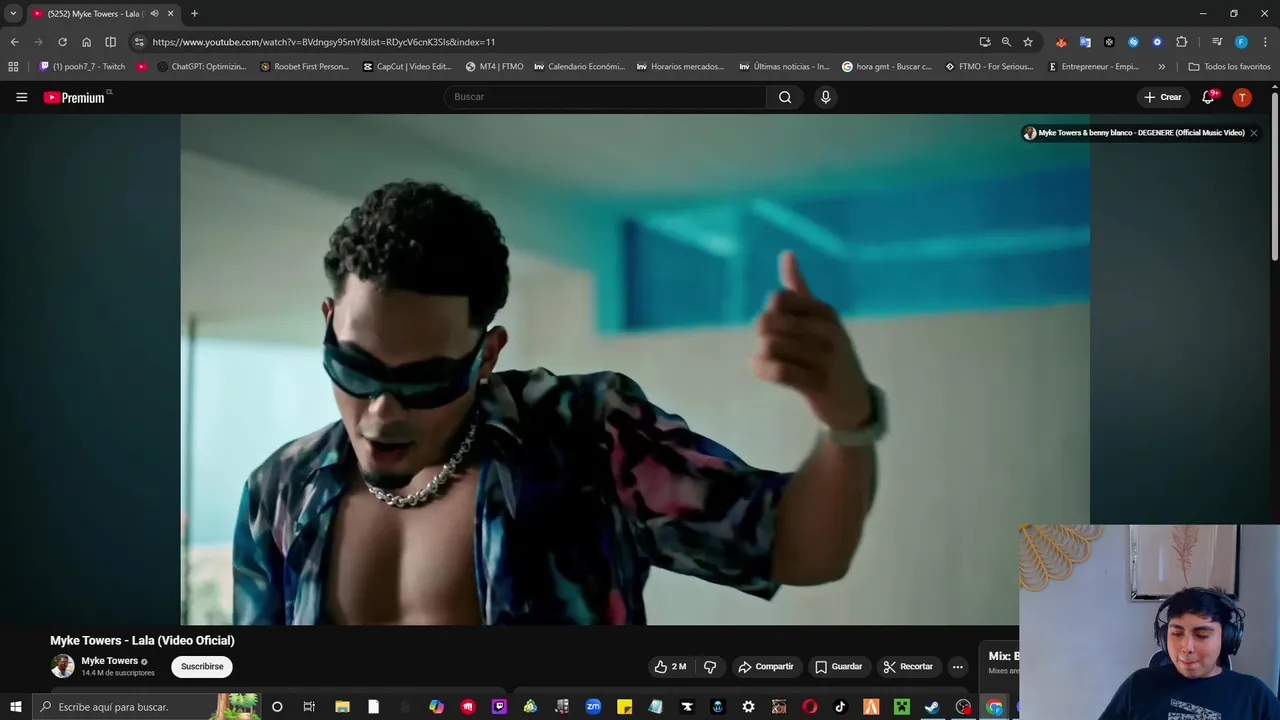Install app icon in address bar

pyautogui.click(x=985, y=42)
